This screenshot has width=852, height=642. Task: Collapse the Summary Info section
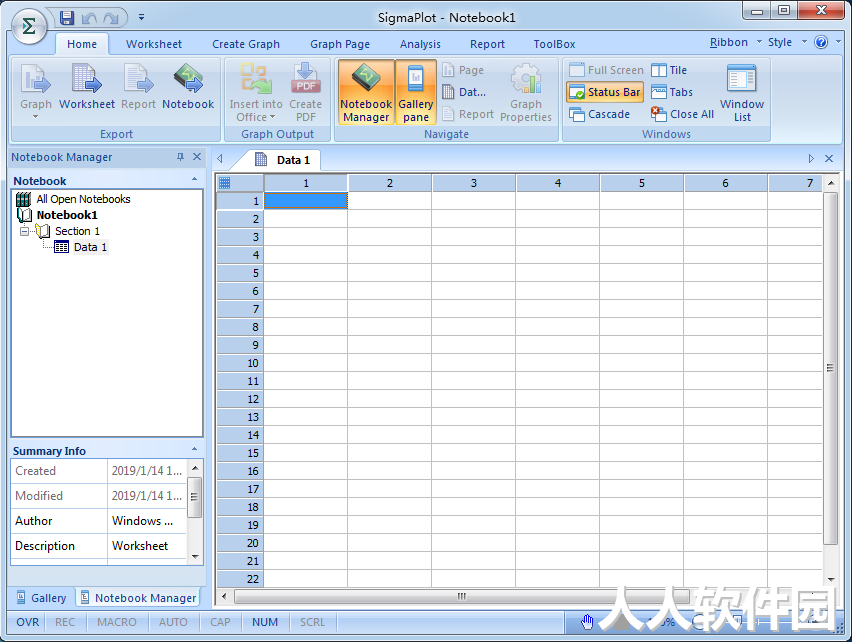coord(195,449)
